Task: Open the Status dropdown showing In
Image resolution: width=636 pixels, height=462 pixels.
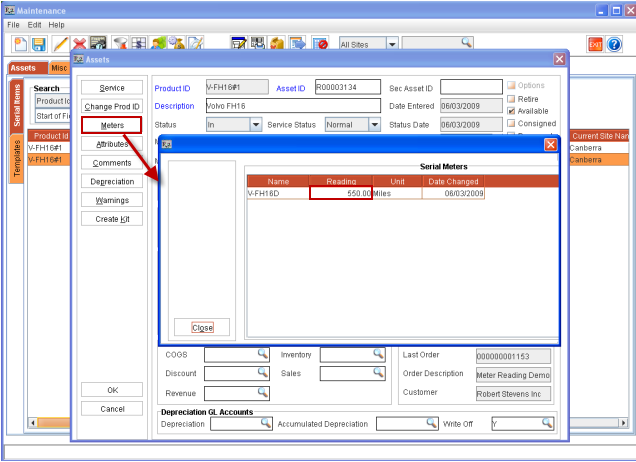Action: pyautogui.click(x=256, y=125)
